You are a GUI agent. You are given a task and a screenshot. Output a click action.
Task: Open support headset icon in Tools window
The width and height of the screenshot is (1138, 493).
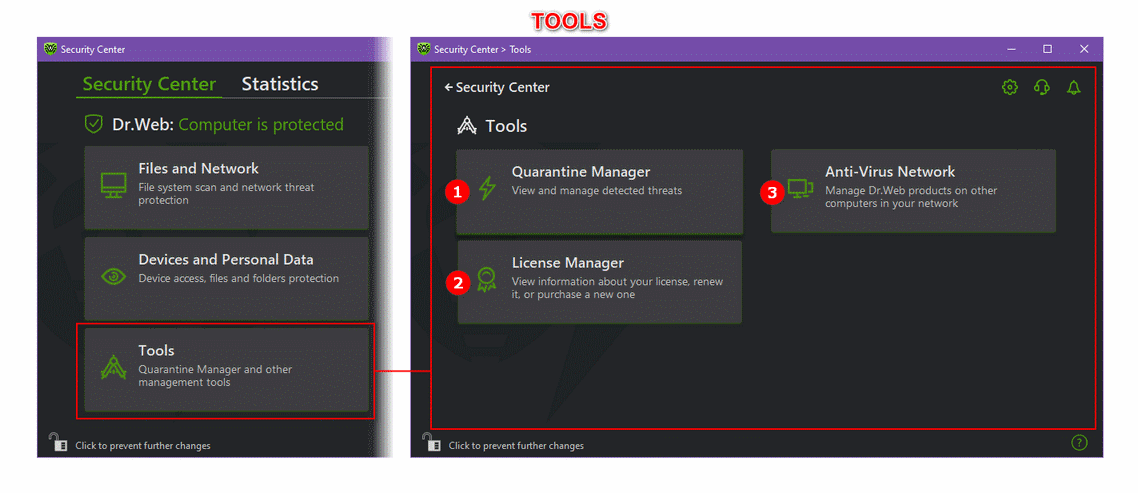point(1041,87)
